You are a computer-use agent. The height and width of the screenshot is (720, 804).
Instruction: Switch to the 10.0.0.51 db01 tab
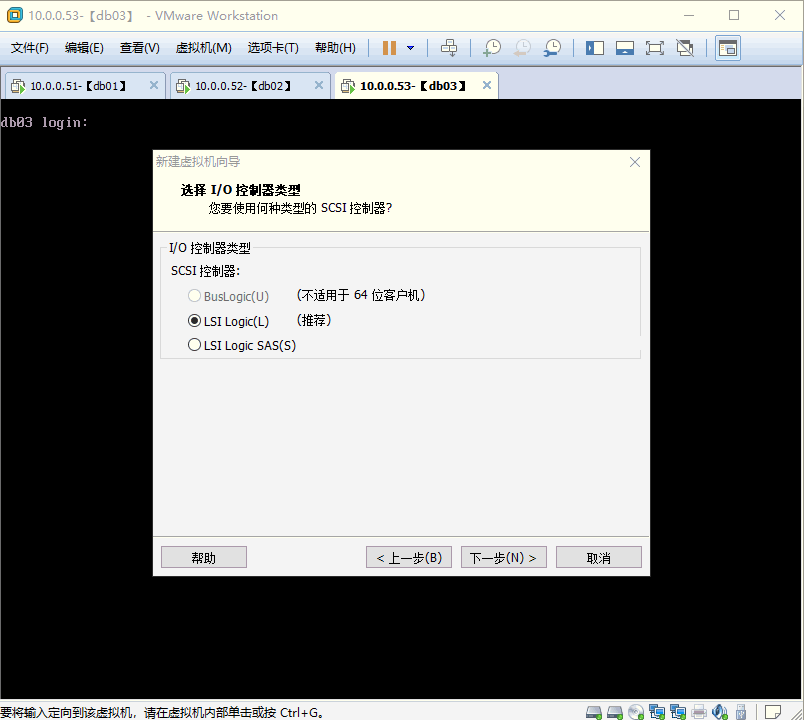pyautogui.click(x=78, y=86)
